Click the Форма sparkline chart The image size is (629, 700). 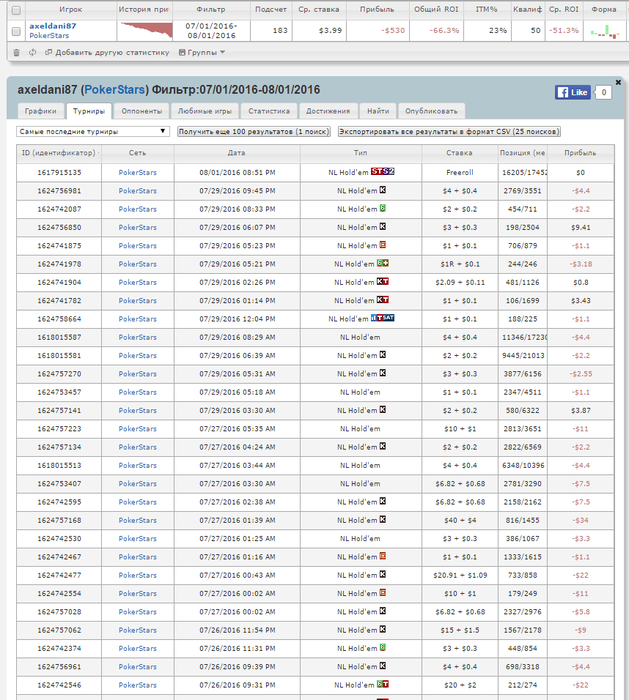(x=605, y=31)
